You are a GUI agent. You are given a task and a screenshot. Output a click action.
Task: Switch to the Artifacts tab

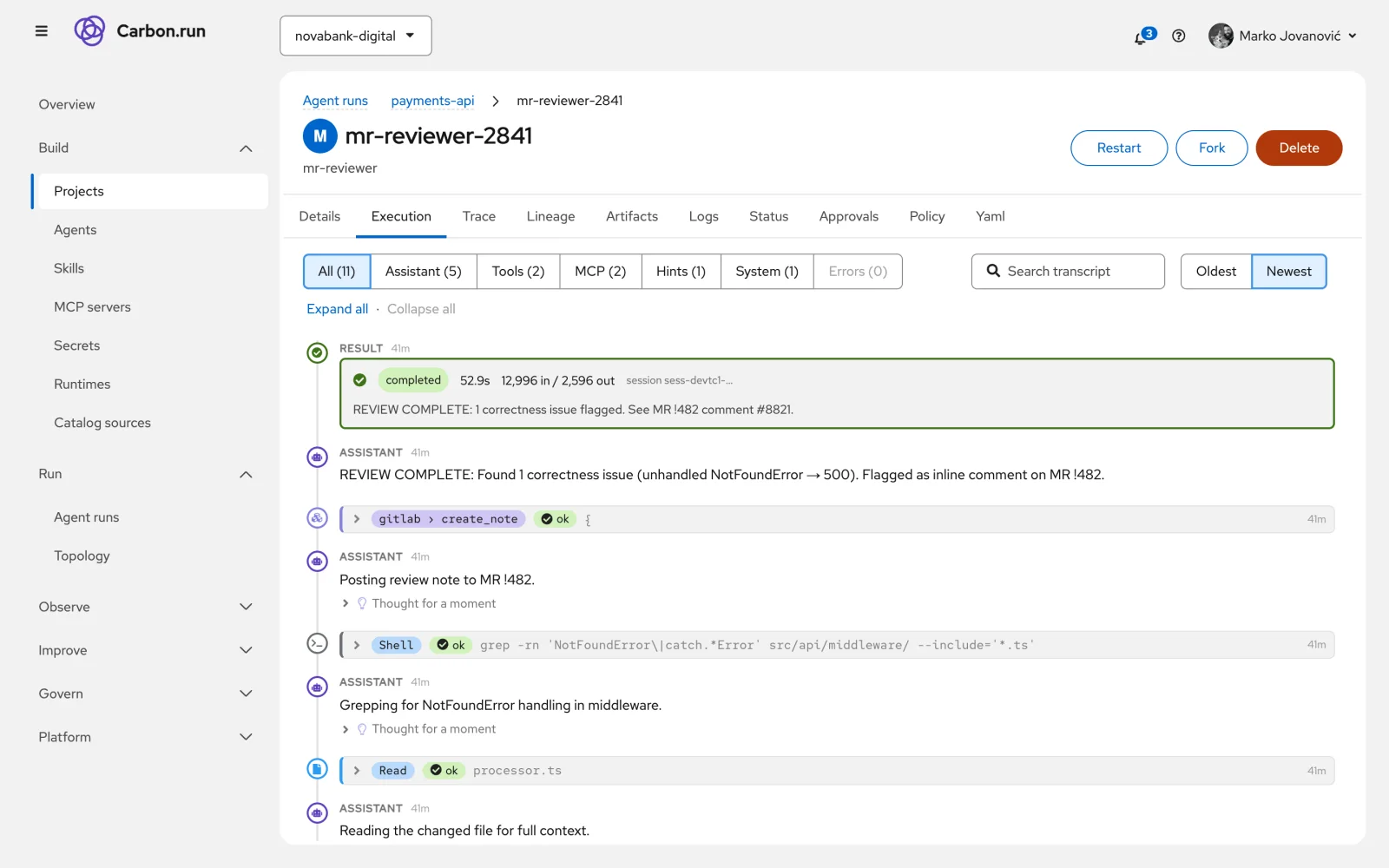[632, 216]
